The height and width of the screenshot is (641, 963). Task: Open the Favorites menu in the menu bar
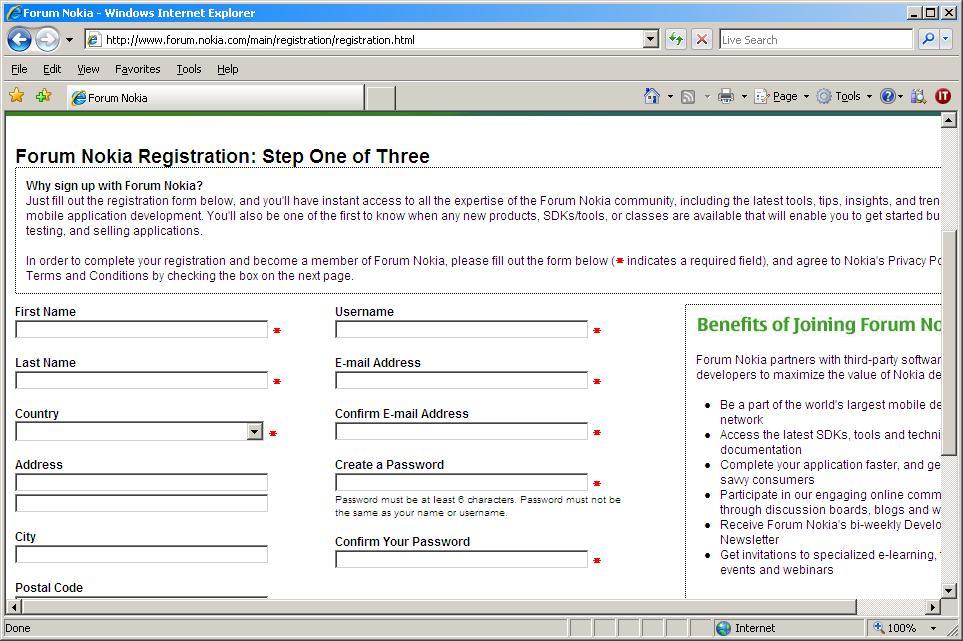coord(137,69)
